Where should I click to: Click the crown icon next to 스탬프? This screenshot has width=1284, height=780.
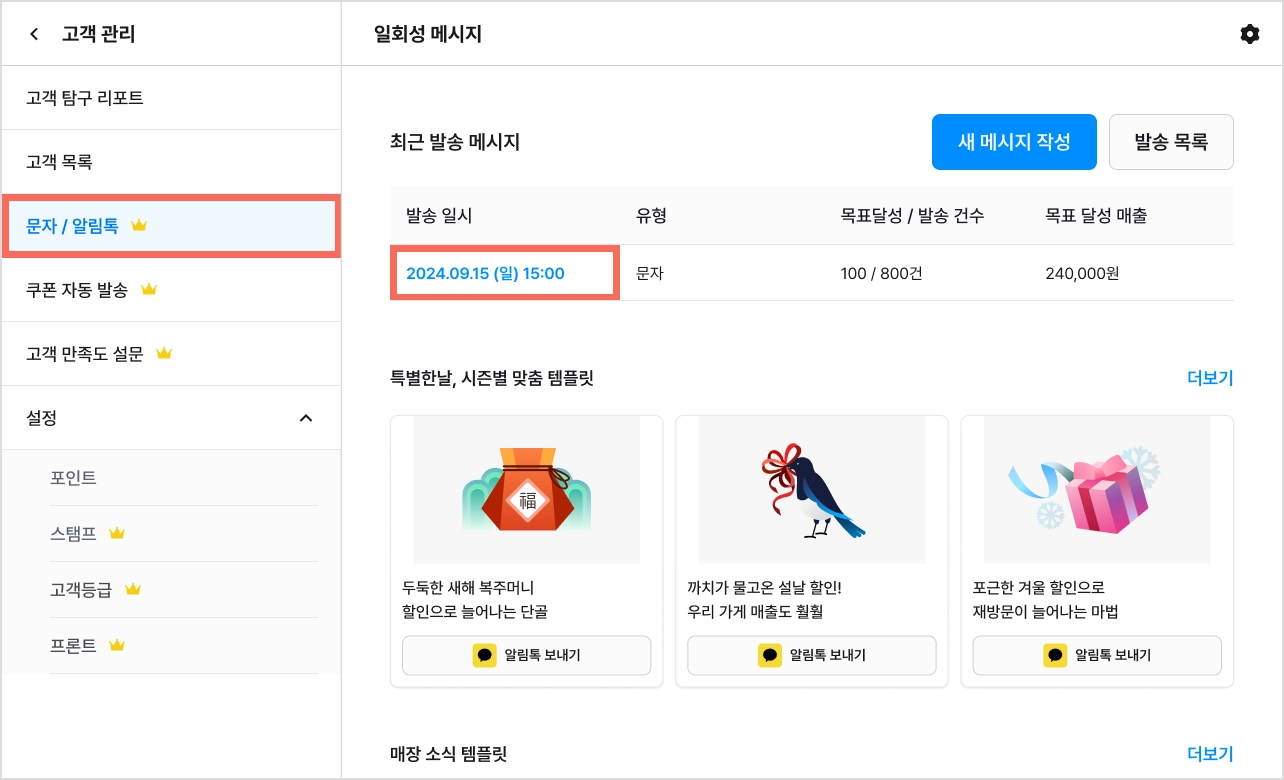(x=117, y=534)
